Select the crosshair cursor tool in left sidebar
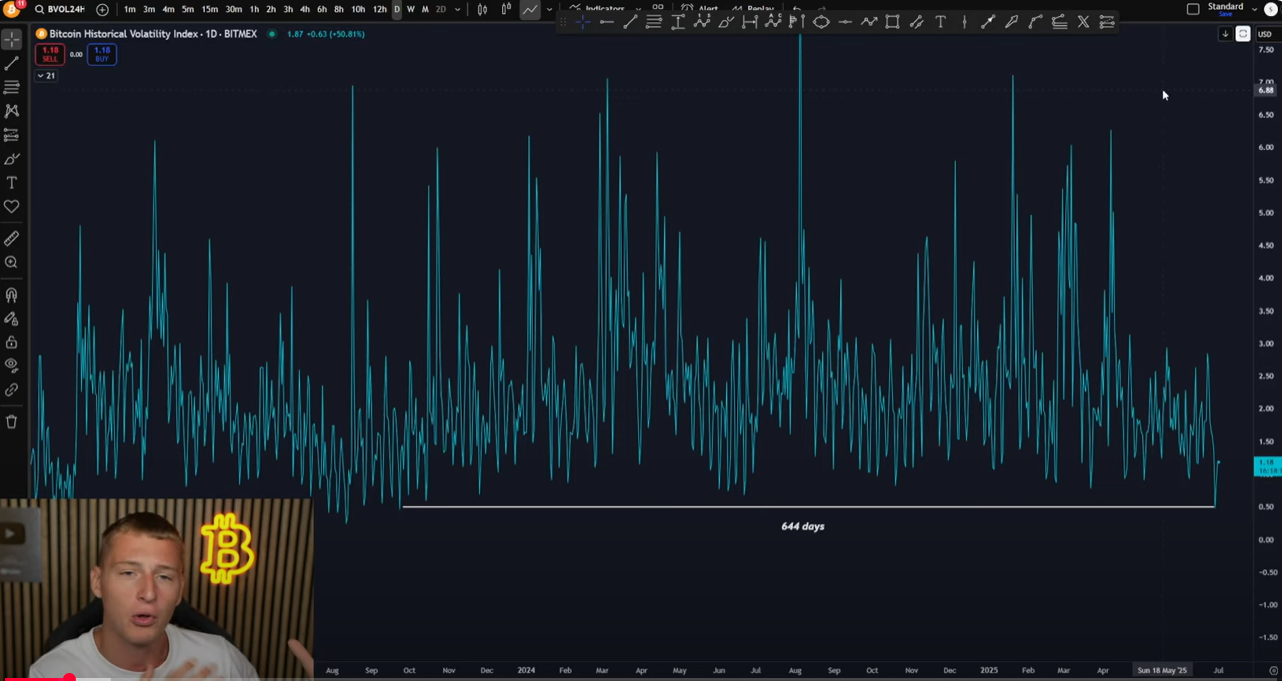Image resolution: width=1282 pixels, height=681 pixels. point(12,39)
